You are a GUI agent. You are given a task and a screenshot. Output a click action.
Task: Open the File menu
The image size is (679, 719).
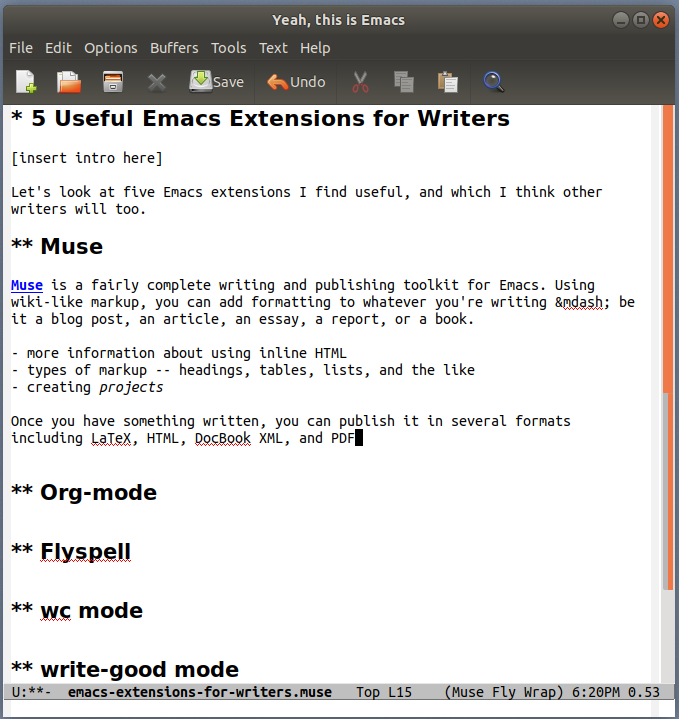pos(21,48)
